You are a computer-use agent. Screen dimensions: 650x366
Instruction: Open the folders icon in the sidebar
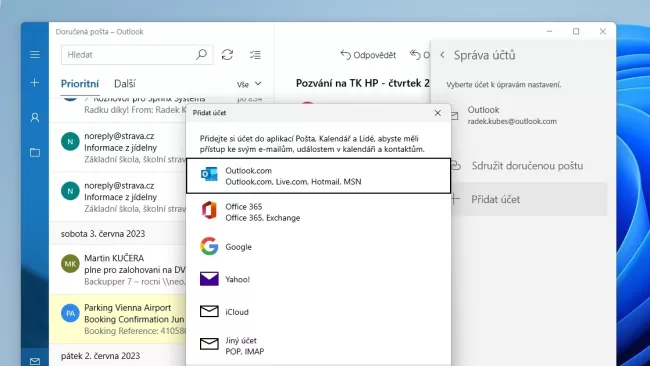tap(35, 153)
